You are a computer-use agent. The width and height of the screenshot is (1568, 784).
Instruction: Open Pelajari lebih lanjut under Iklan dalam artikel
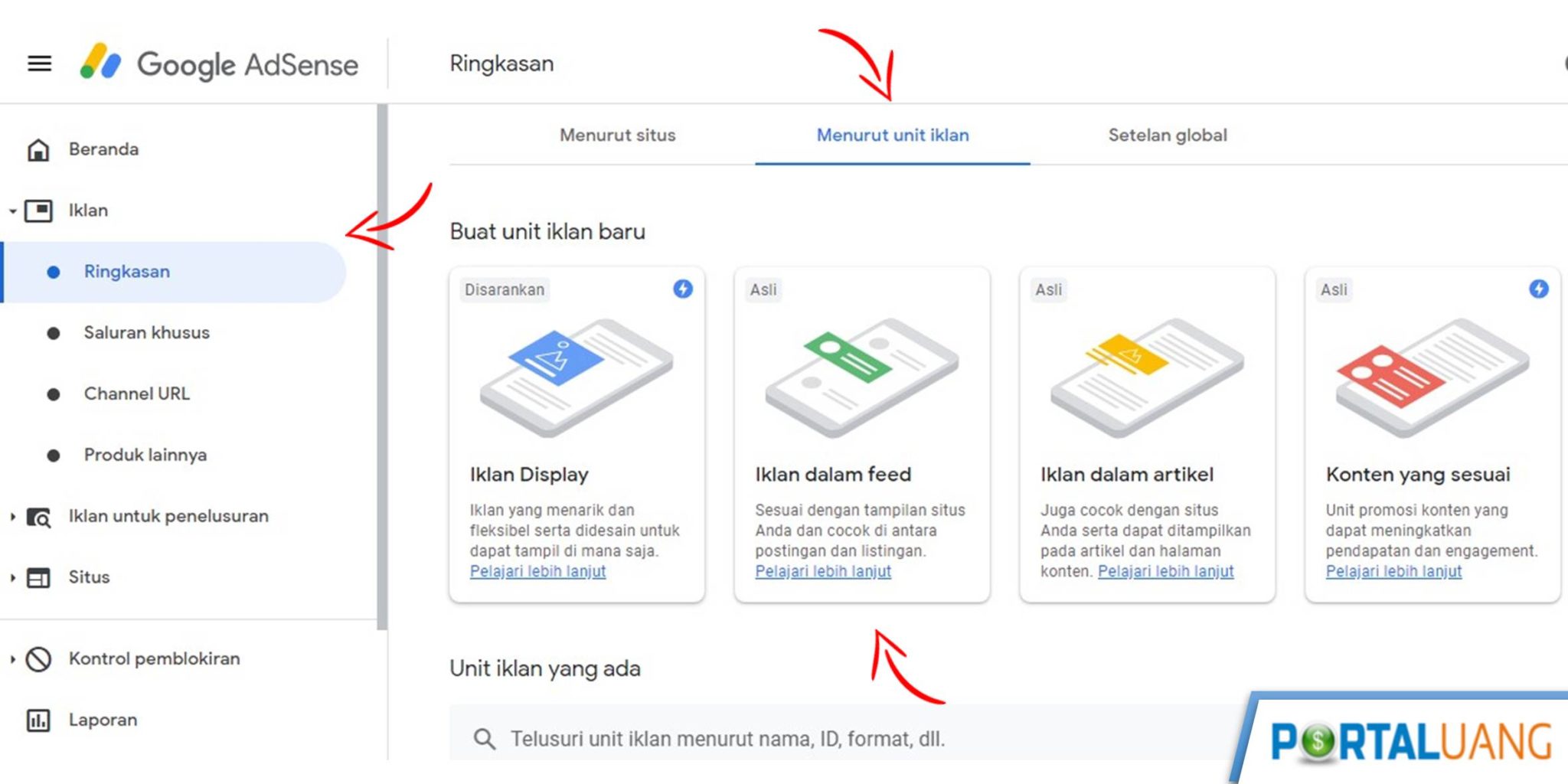pos(1165,571)
